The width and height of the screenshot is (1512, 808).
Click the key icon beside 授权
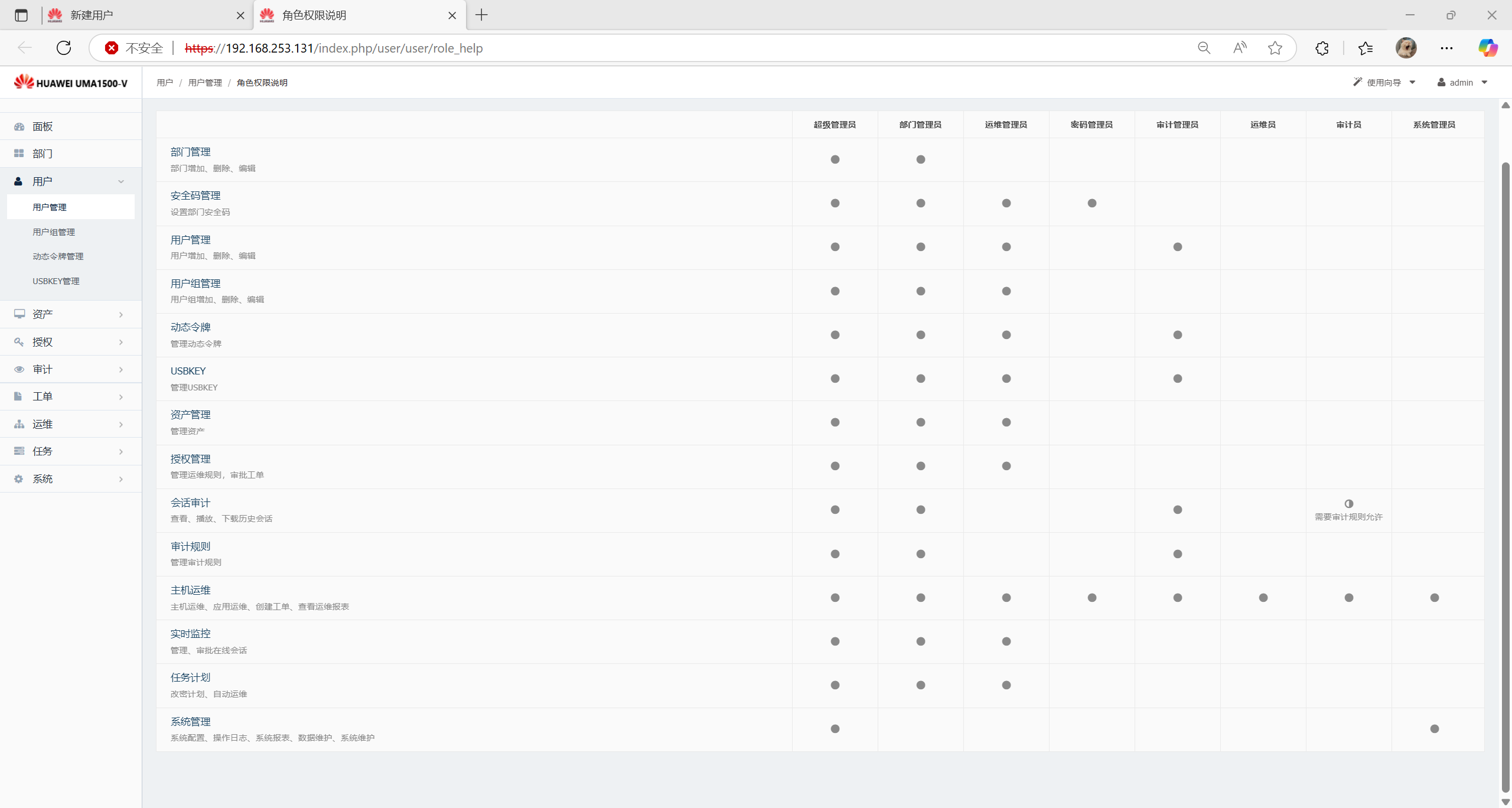coord(19,342)
